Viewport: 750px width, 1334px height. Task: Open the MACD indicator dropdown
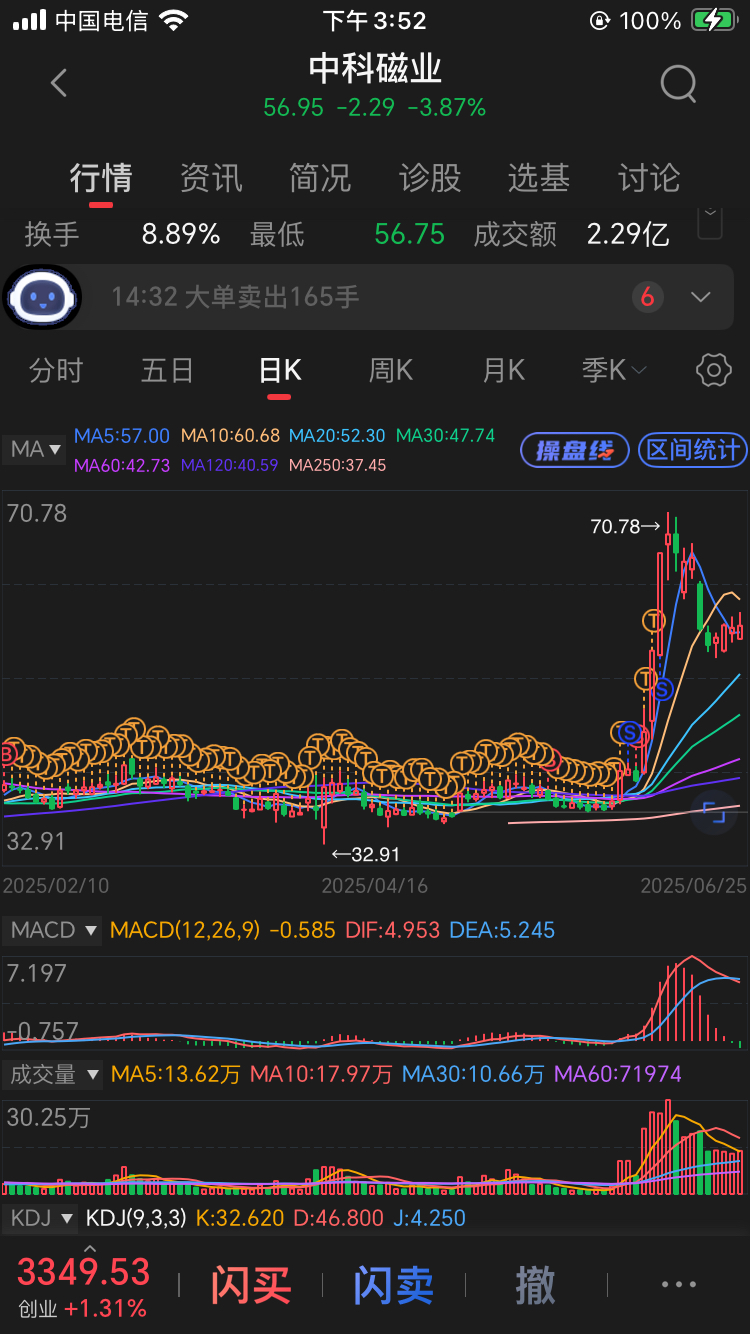click(x=52, y=930)
